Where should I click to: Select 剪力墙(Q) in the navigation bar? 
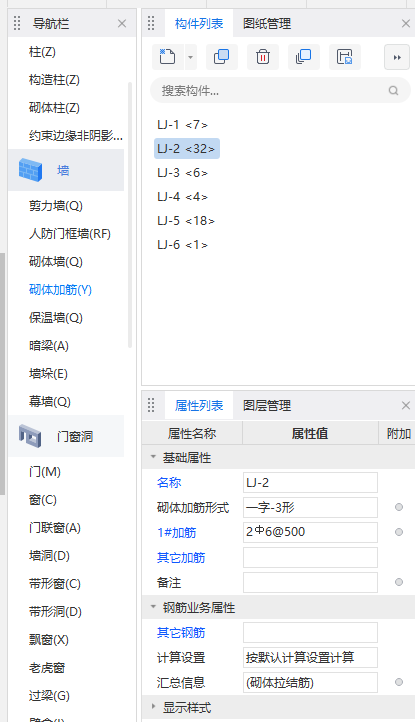(x=56, y=205)
